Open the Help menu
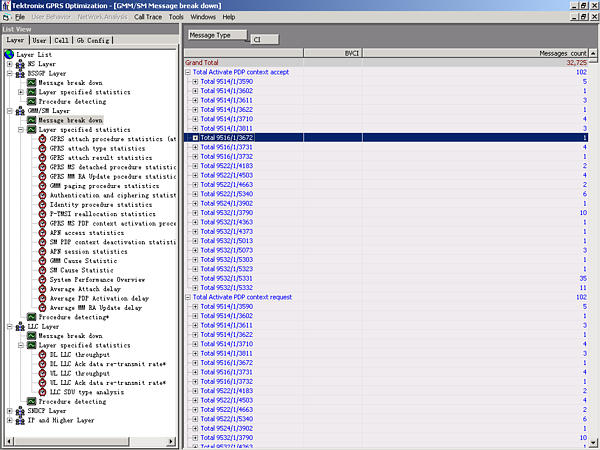Image resolution: width=600 pixels, height=450 pixels. pyautogui.click(x=228, y=17)
